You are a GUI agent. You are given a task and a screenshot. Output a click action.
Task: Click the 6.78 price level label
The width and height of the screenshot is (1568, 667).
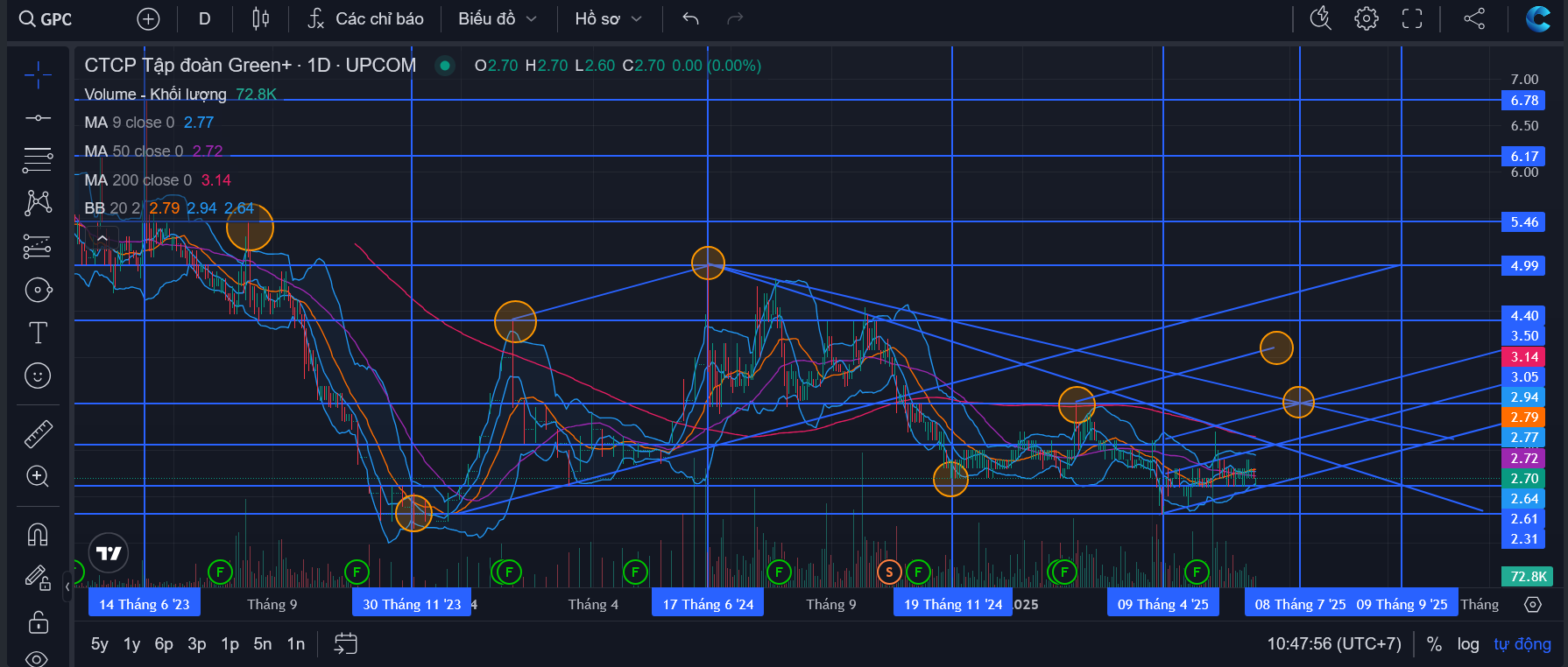tap(1524, 101)
